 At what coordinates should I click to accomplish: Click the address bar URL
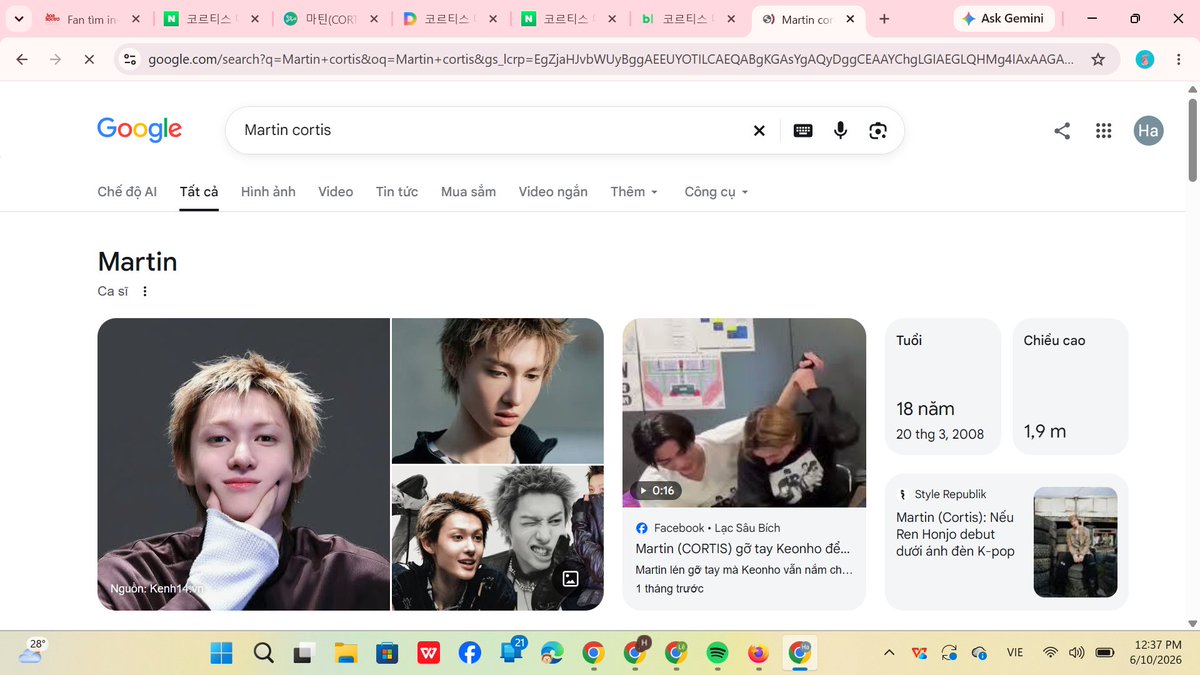[611, 59]
